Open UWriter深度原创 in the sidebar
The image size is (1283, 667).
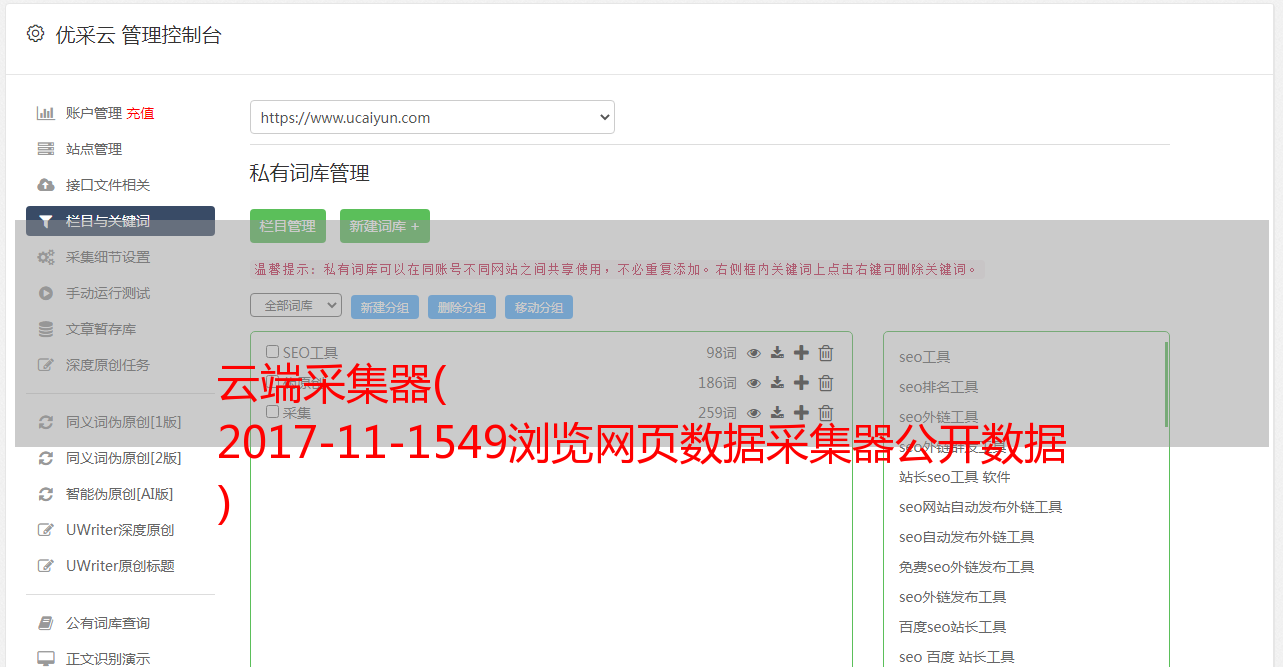pyautogui.click(x=120, y=530)
